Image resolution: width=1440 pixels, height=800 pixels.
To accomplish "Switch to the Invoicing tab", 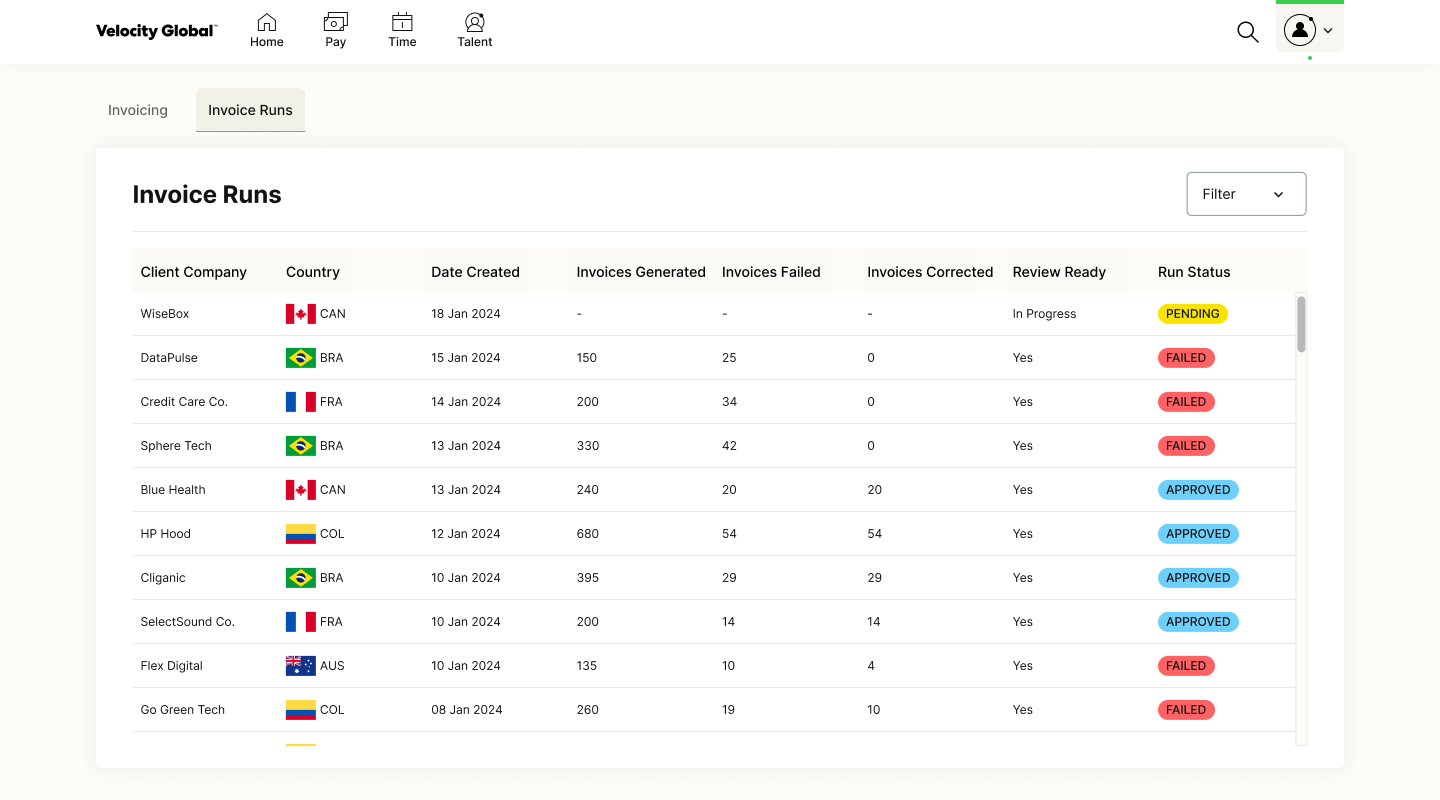I will click(x=138, y=110).
